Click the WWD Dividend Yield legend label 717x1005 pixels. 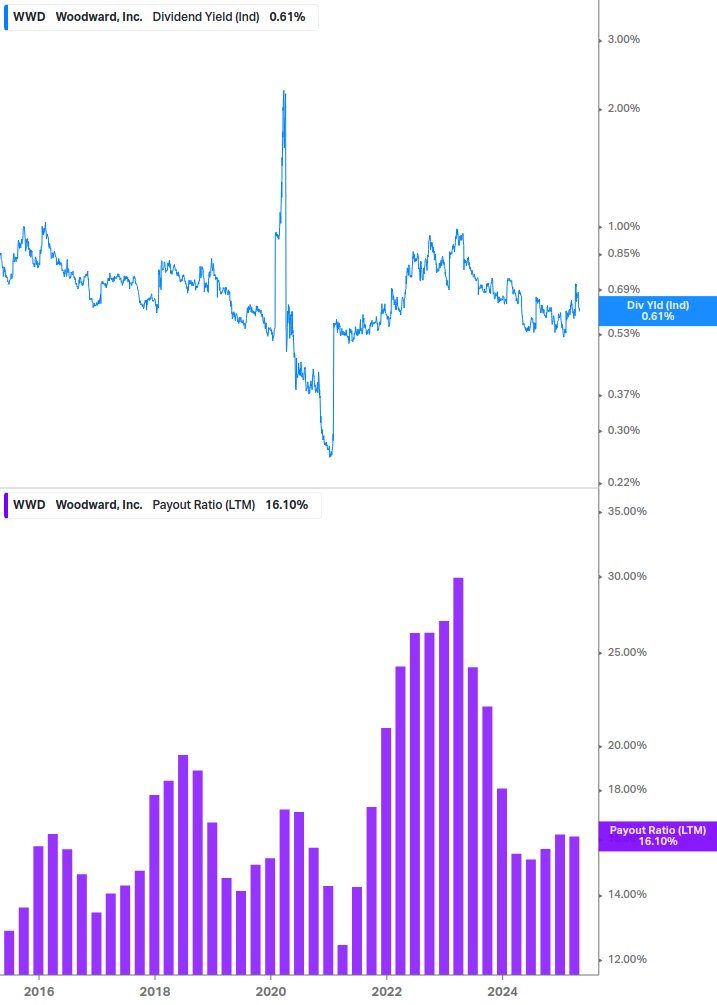click(160, 17)
